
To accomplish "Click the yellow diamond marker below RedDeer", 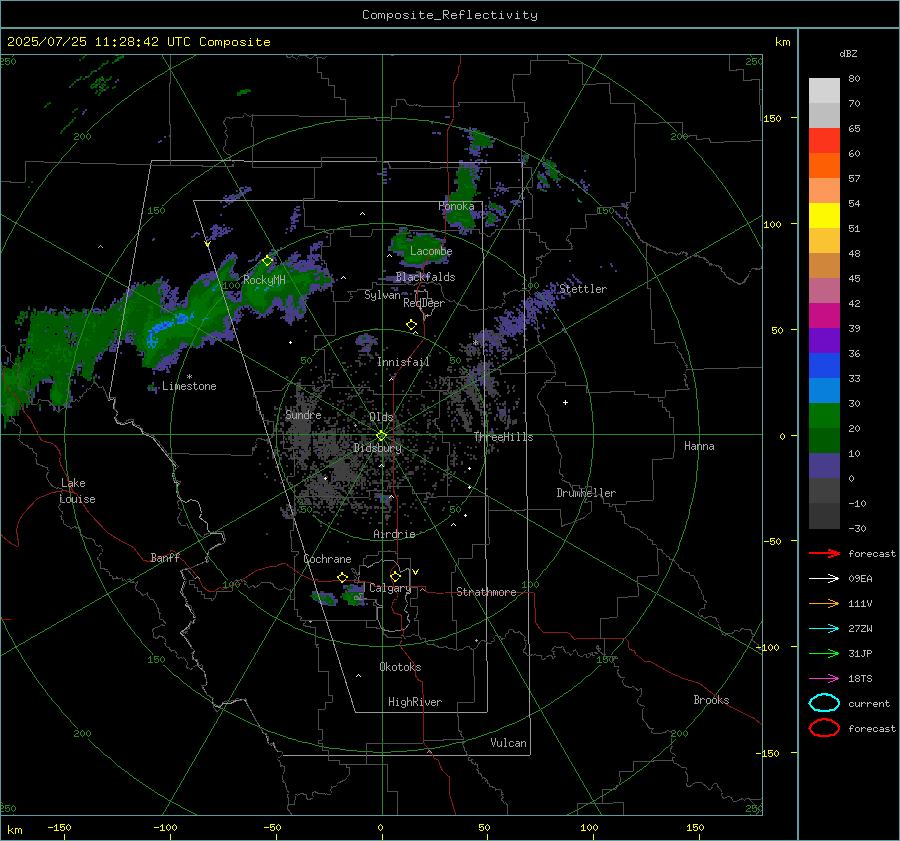I will tap(412, 325).
